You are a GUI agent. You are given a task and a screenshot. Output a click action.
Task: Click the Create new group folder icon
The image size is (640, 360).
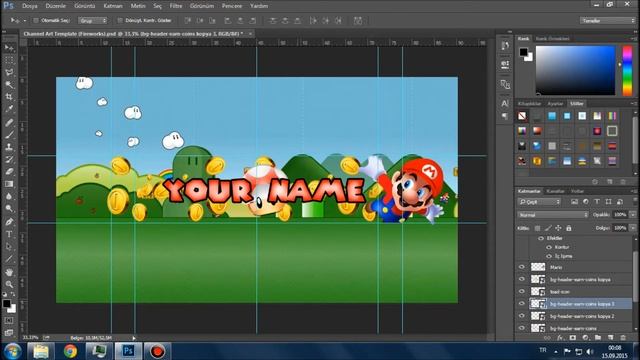coord(598,338)
